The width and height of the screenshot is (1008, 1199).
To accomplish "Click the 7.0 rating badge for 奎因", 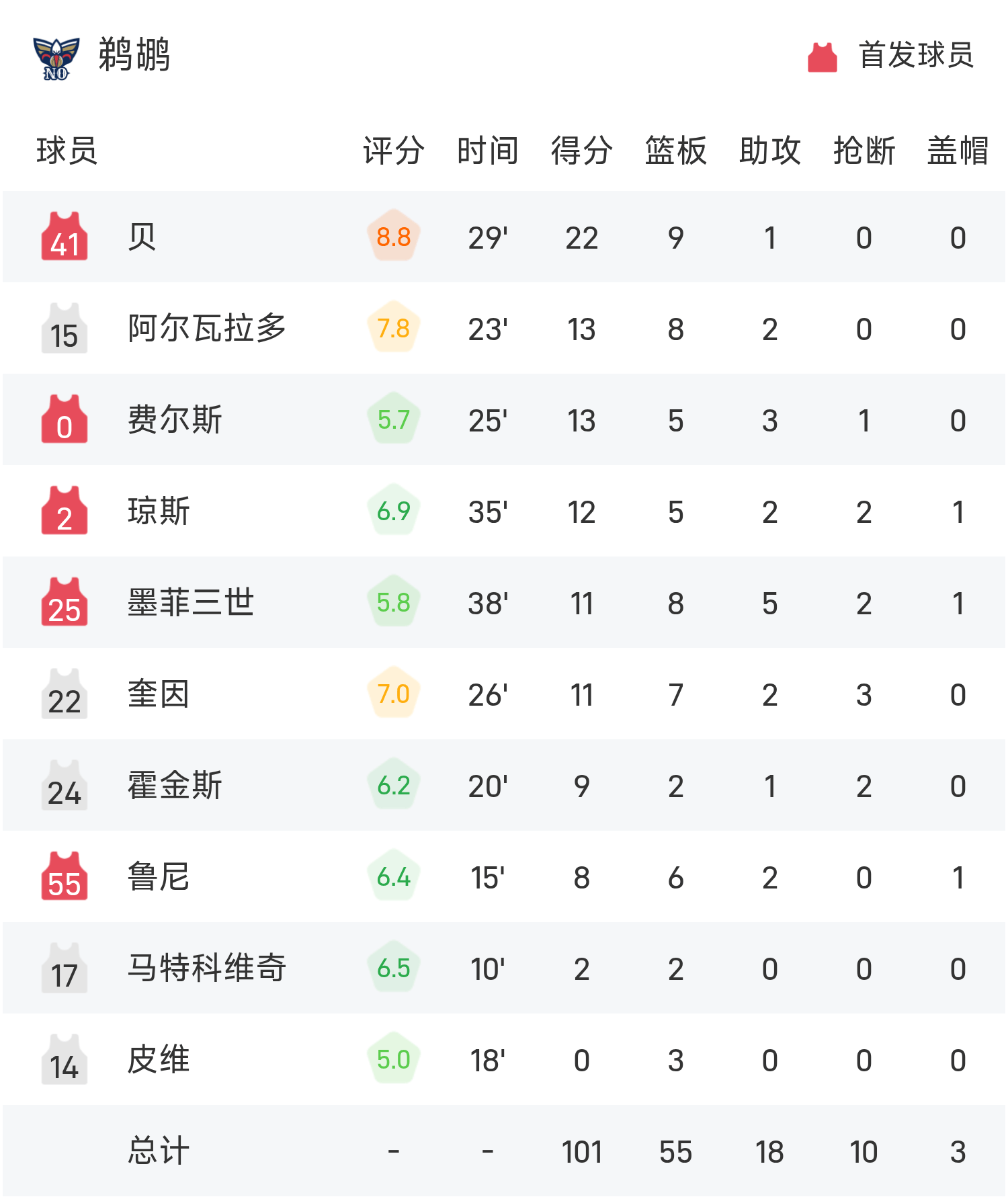I will pos(394,694).
